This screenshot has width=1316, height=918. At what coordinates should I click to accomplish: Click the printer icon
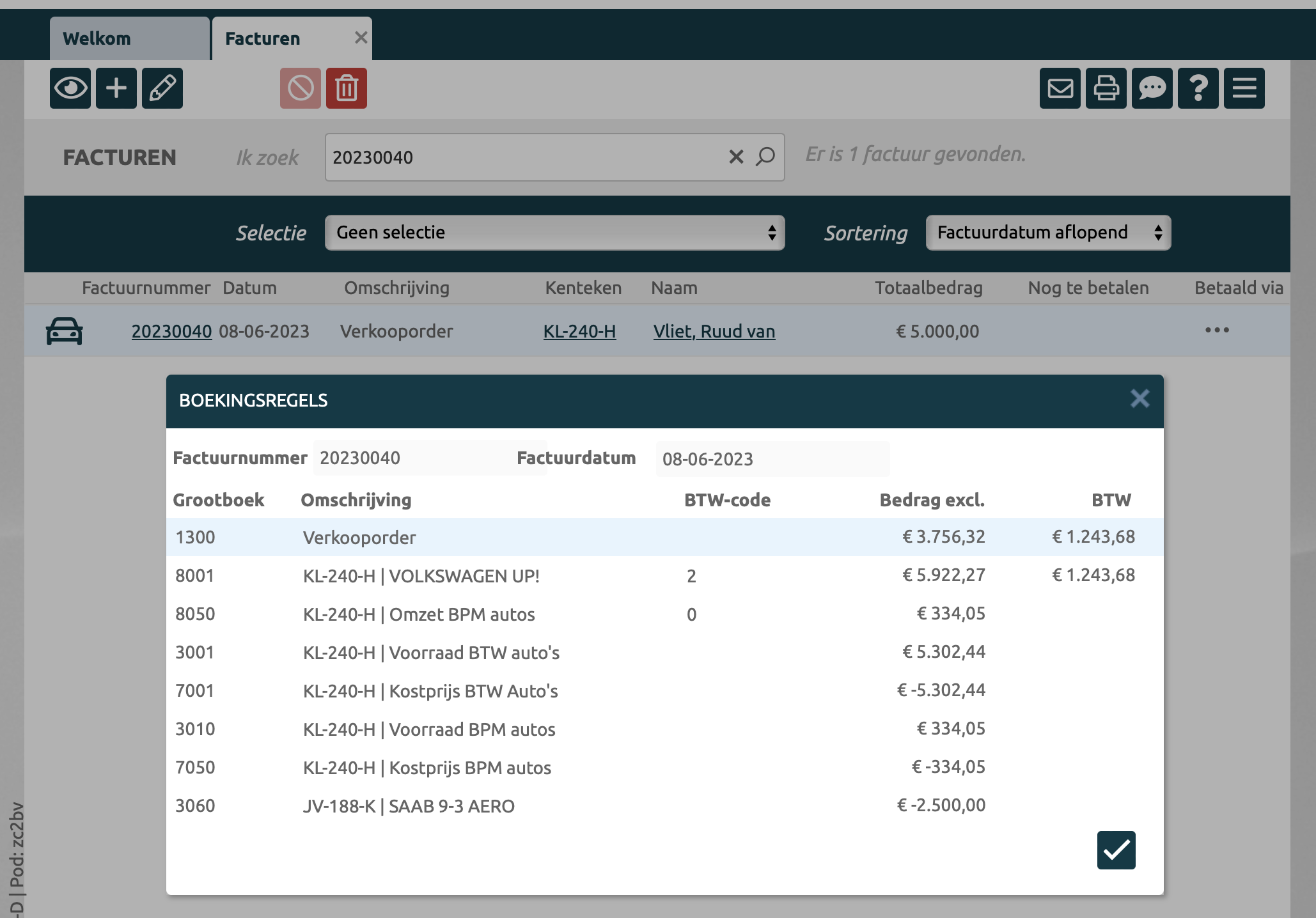1106,88
